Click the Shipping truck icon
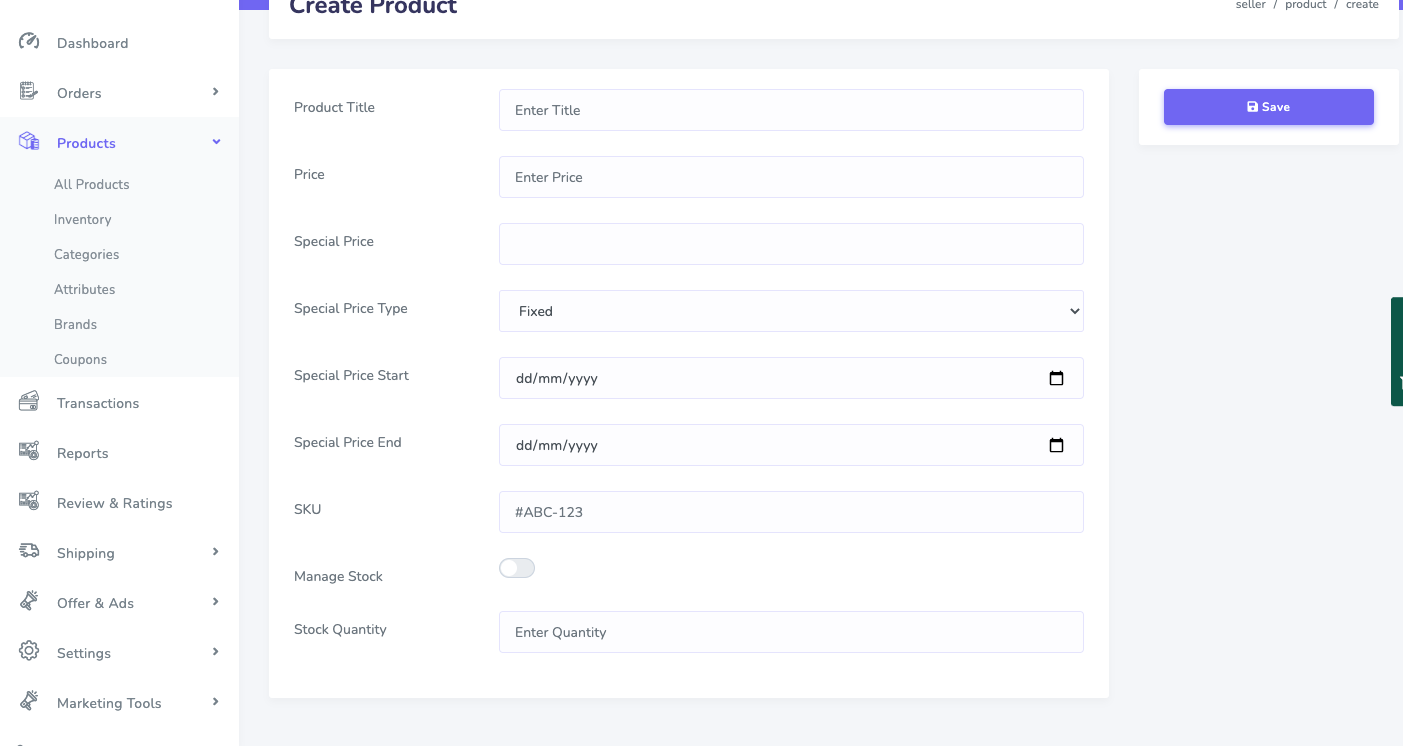1403x746 pixels. 29,552
